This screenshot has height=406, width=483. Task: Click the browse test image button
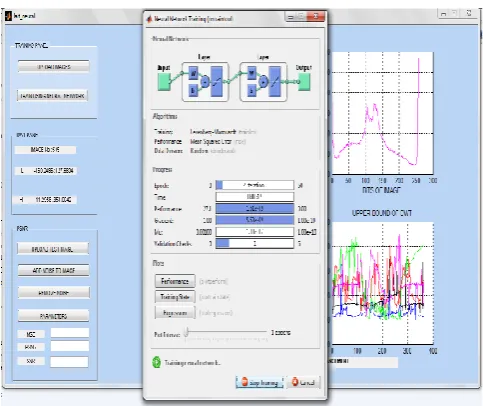pos(53,249)
